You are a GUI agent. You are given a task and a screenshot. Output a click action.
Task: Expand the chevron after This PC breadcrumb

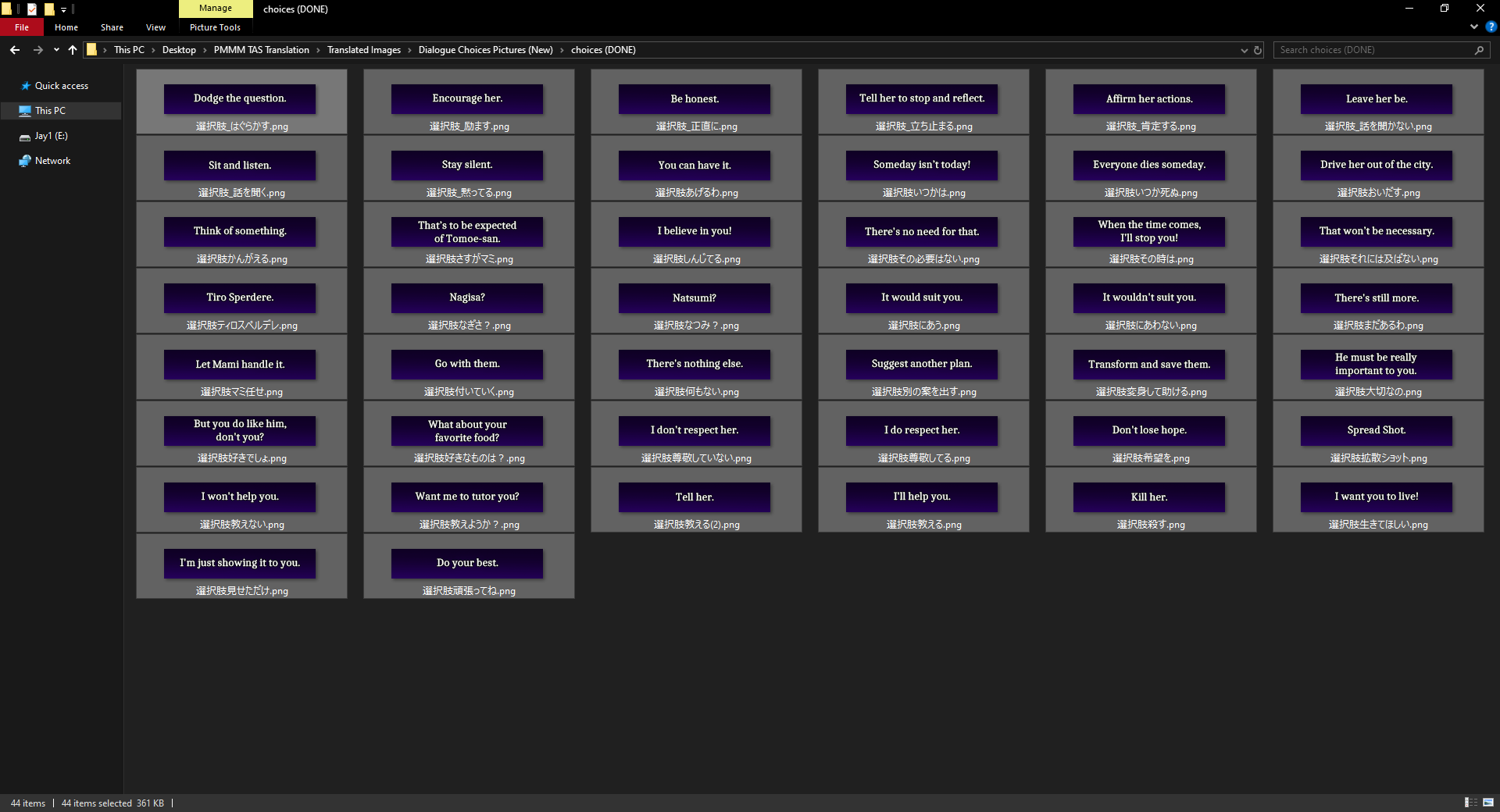[x=153, y=50]
